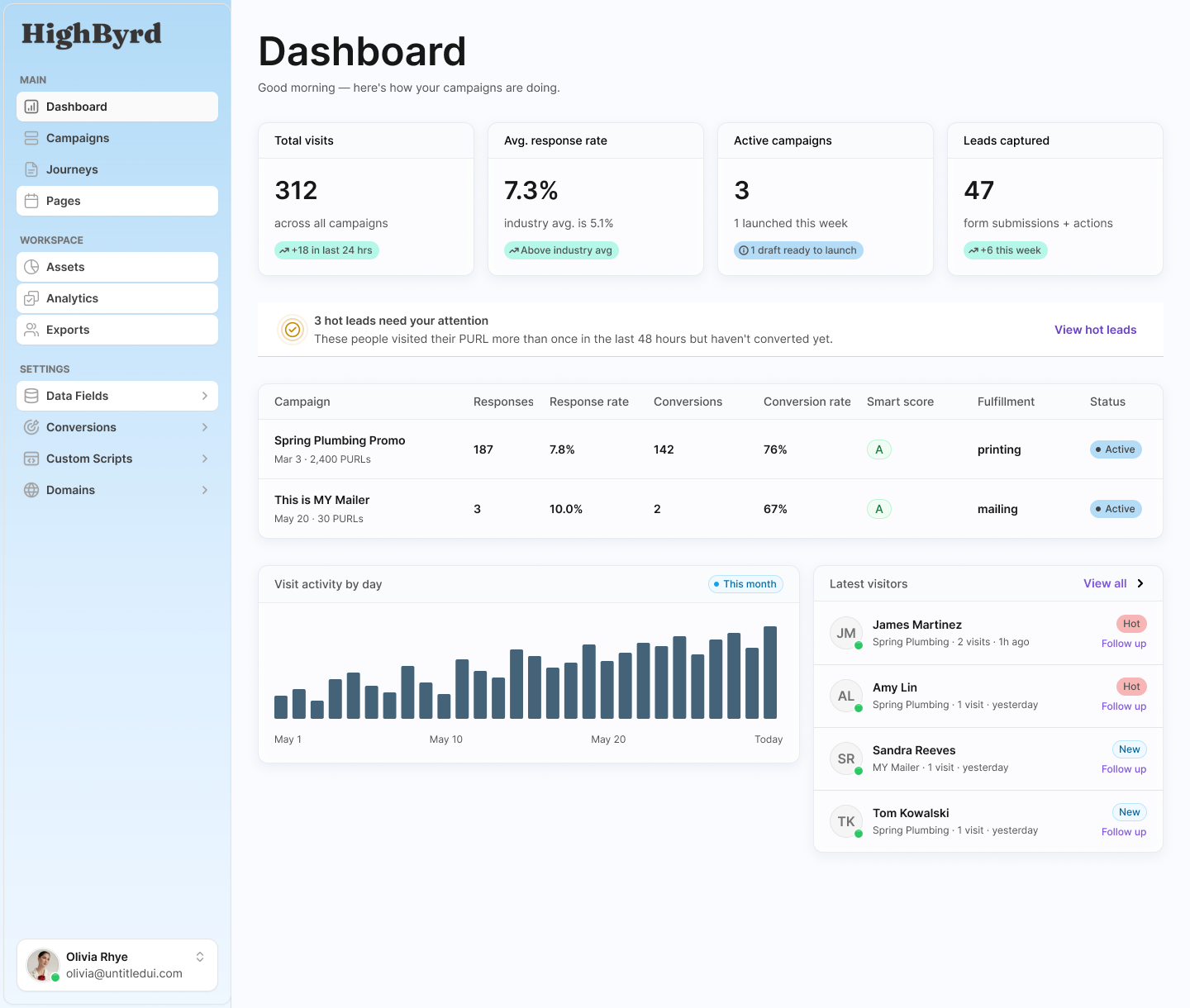Open the Exports menu item
Viewport: 1190px width, 1008px height.
click(x=117, y=330)
